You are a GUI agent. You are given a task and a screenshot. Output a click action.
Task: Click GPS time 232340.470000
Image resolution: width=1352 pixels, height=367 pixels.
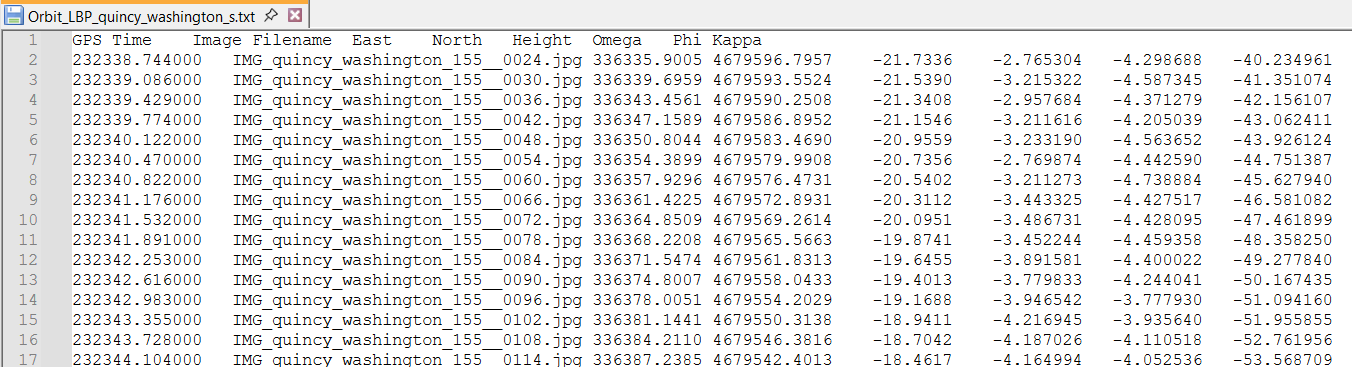[137, 160]
